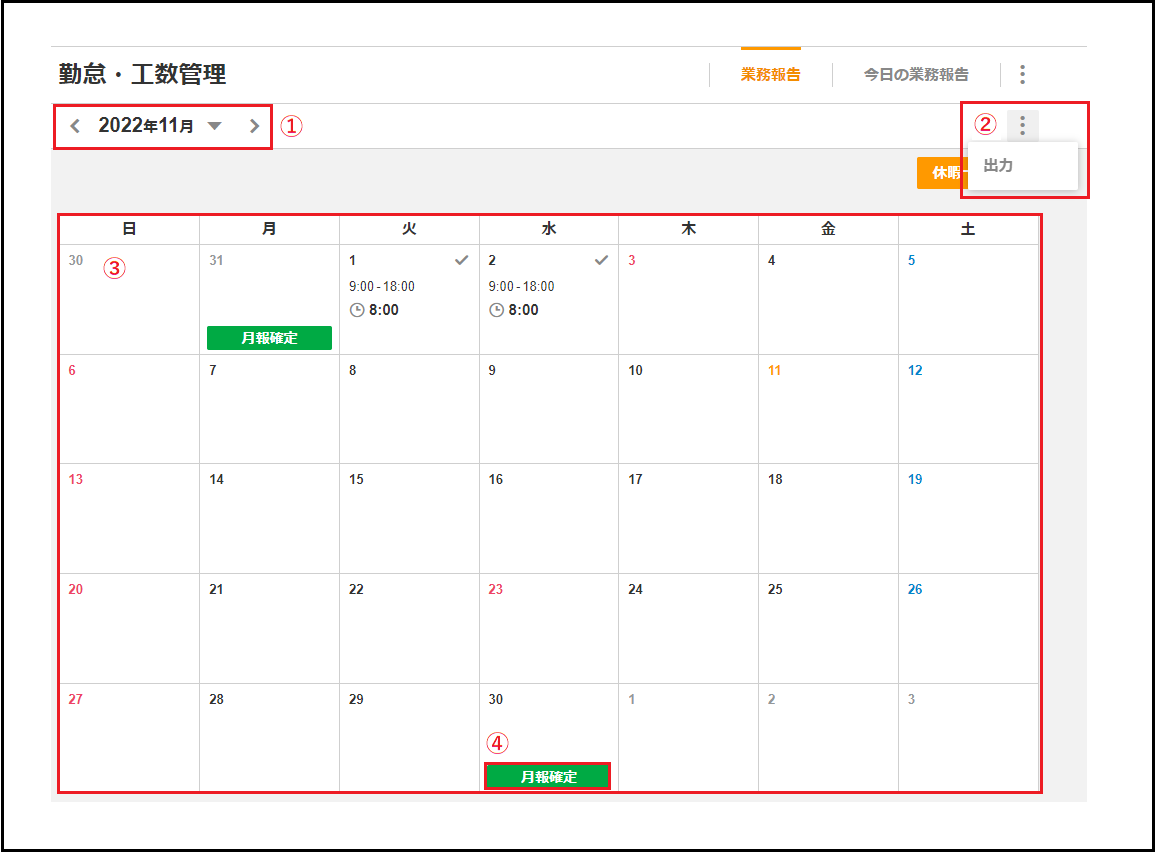This screenshot has width=1155, height=852.
Task: Click the checkmark on November 1
Action: 461,260
